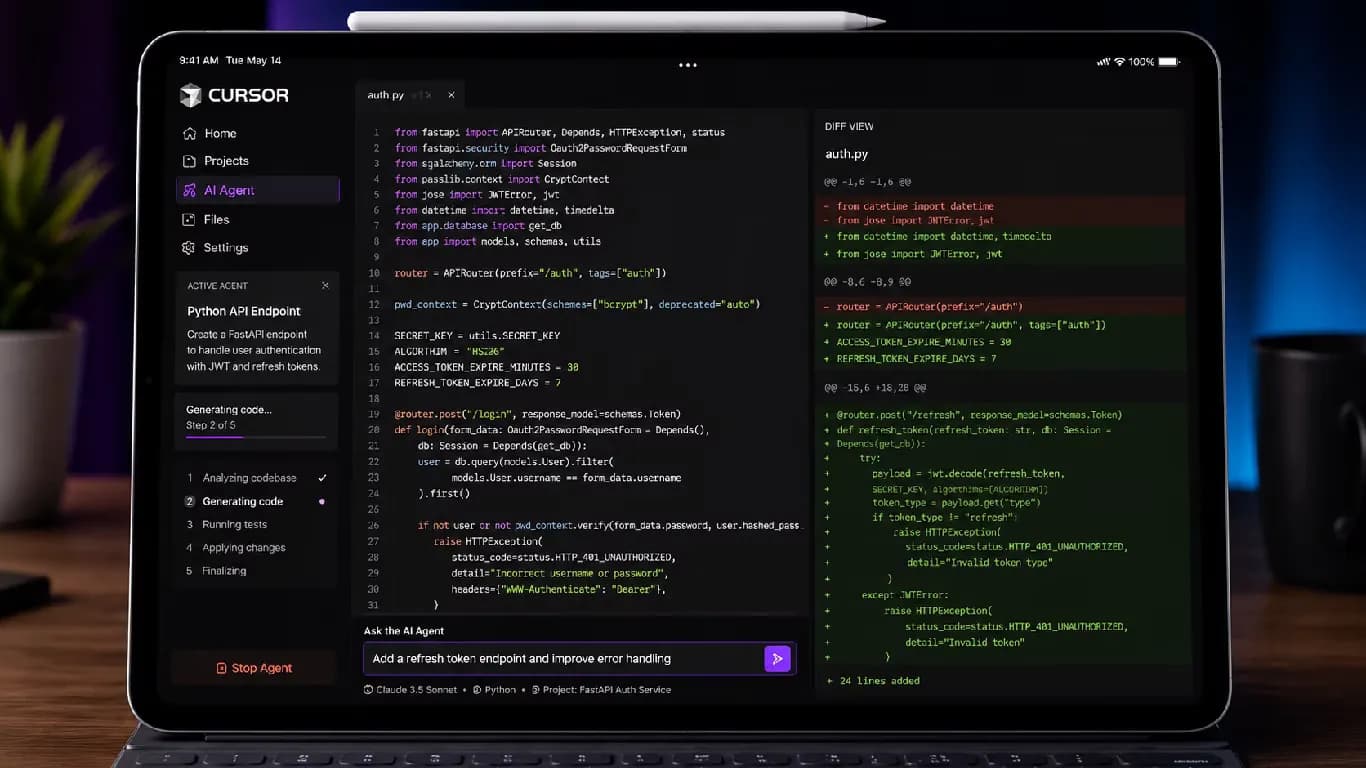The height and width of the screenshot is (768, 1366).
Task: Click the Projects folder icon
Action: (189, 161)
